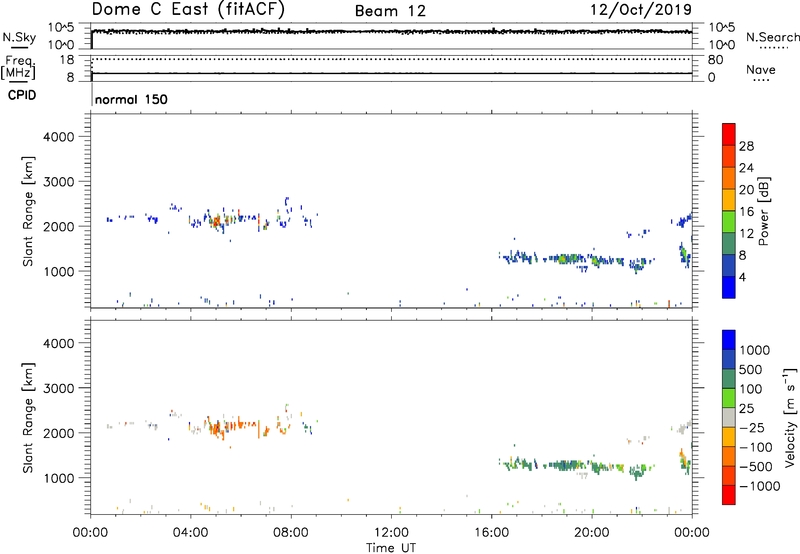Click the "Nave" legend label

click(x=761, y=69)
